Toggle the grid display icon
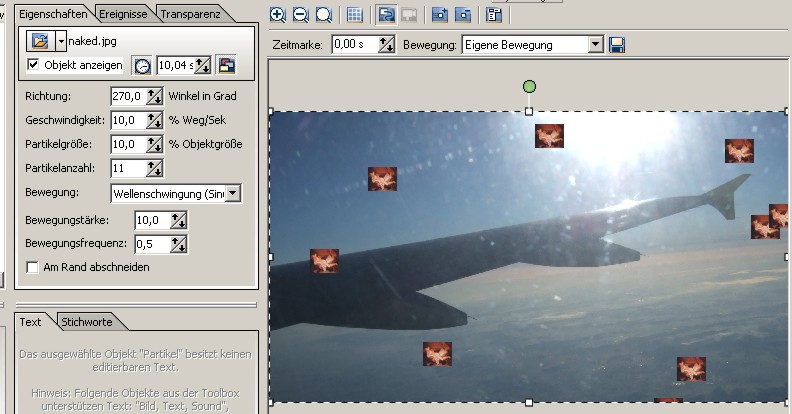The image size is (792, 414). tap(354, 15)
